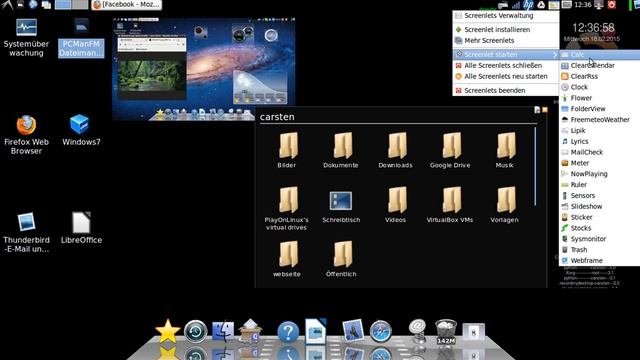Open the VirtualBox VMs folder
Viewport: 640px width, 360px height.
450,205
